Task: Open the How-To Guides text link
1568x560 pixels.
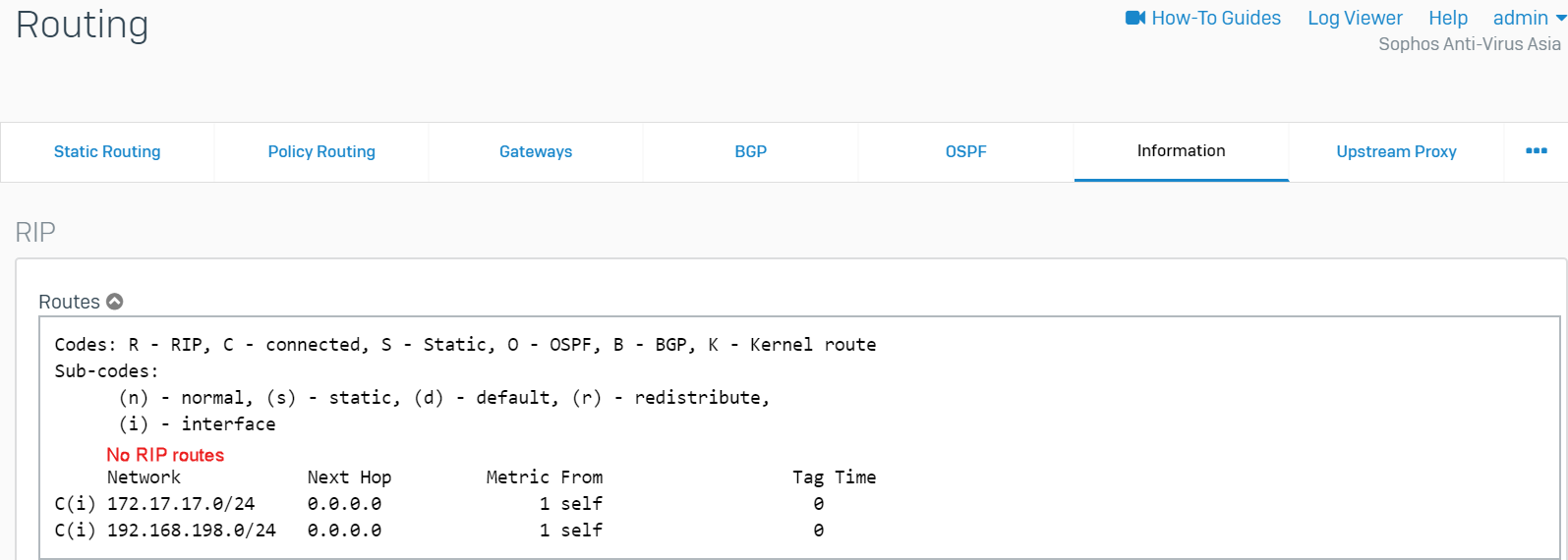Action: point(1215,18)
